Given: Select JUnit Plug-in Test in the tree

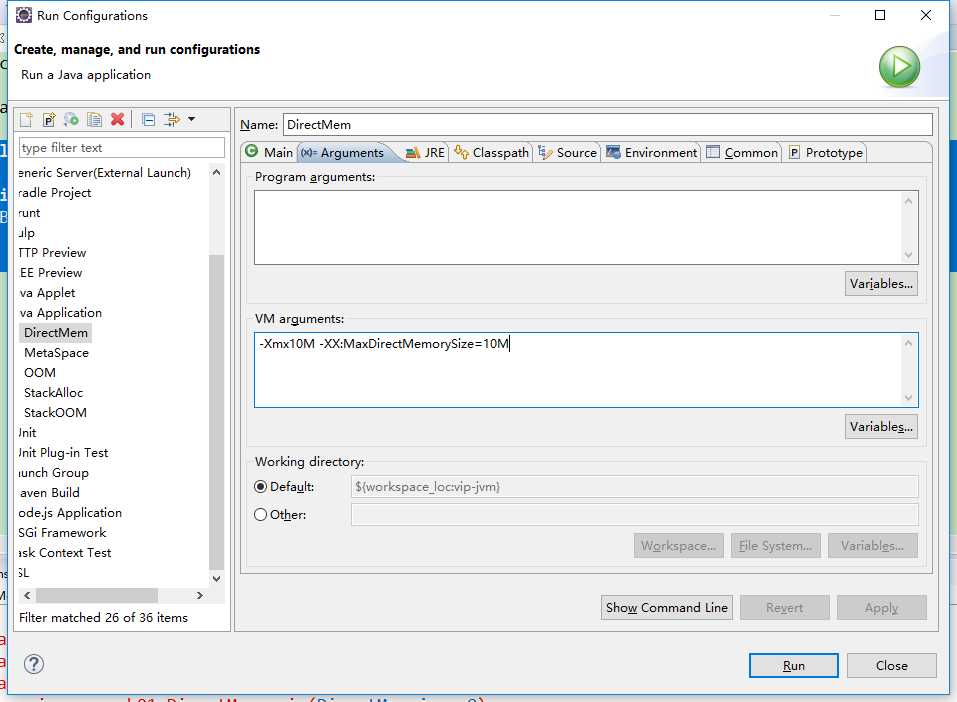Looking at the screenshot, I should point(63,452).
